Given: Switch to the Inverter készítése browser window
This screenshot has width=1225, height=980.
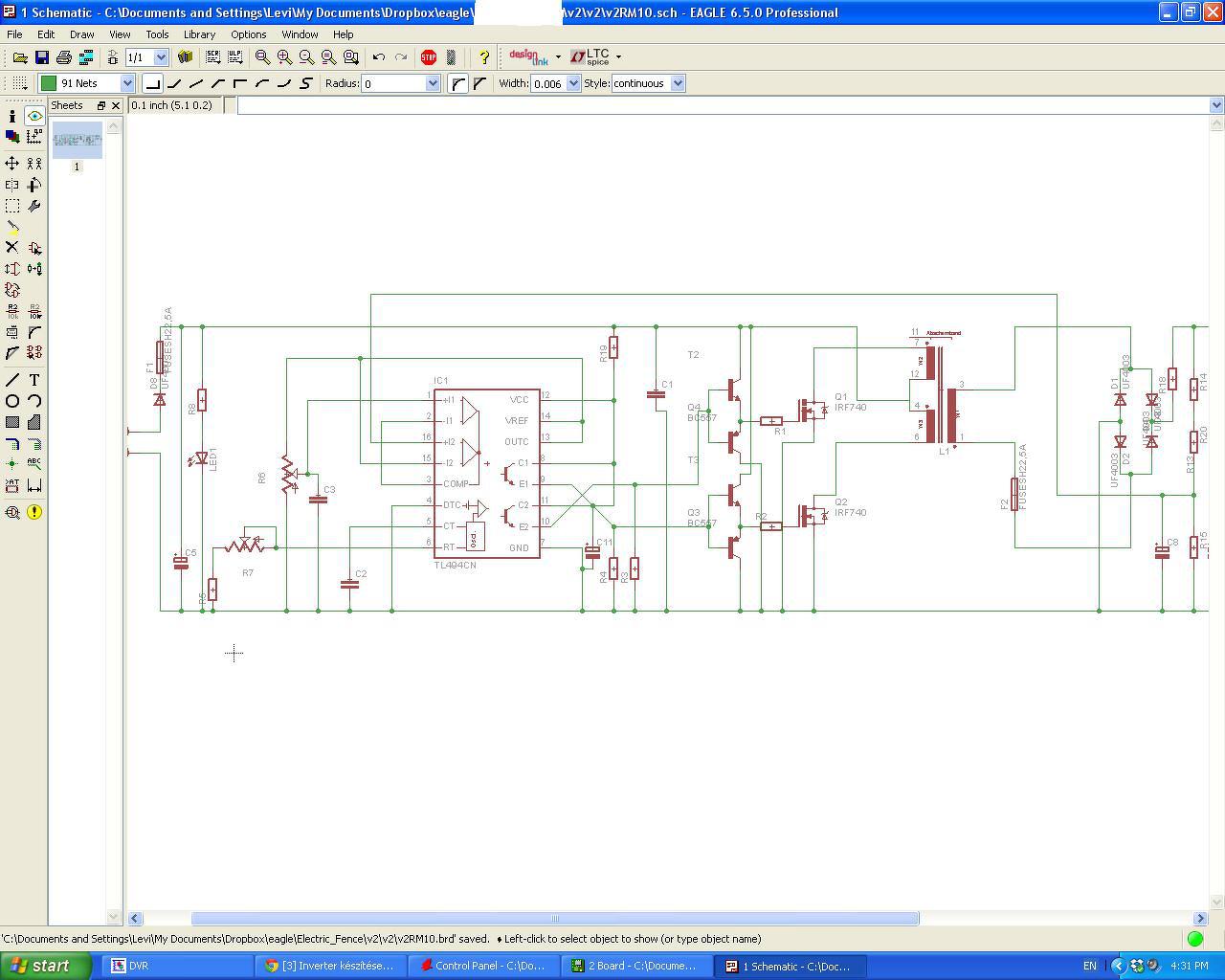Looking at the screenshot, I should 330,966.
